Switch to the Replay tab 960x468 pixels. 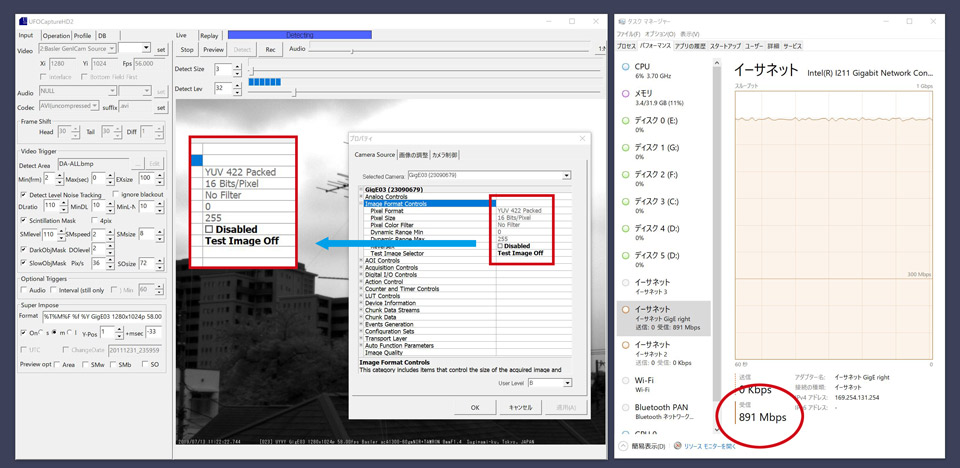[x=210, y=35]
